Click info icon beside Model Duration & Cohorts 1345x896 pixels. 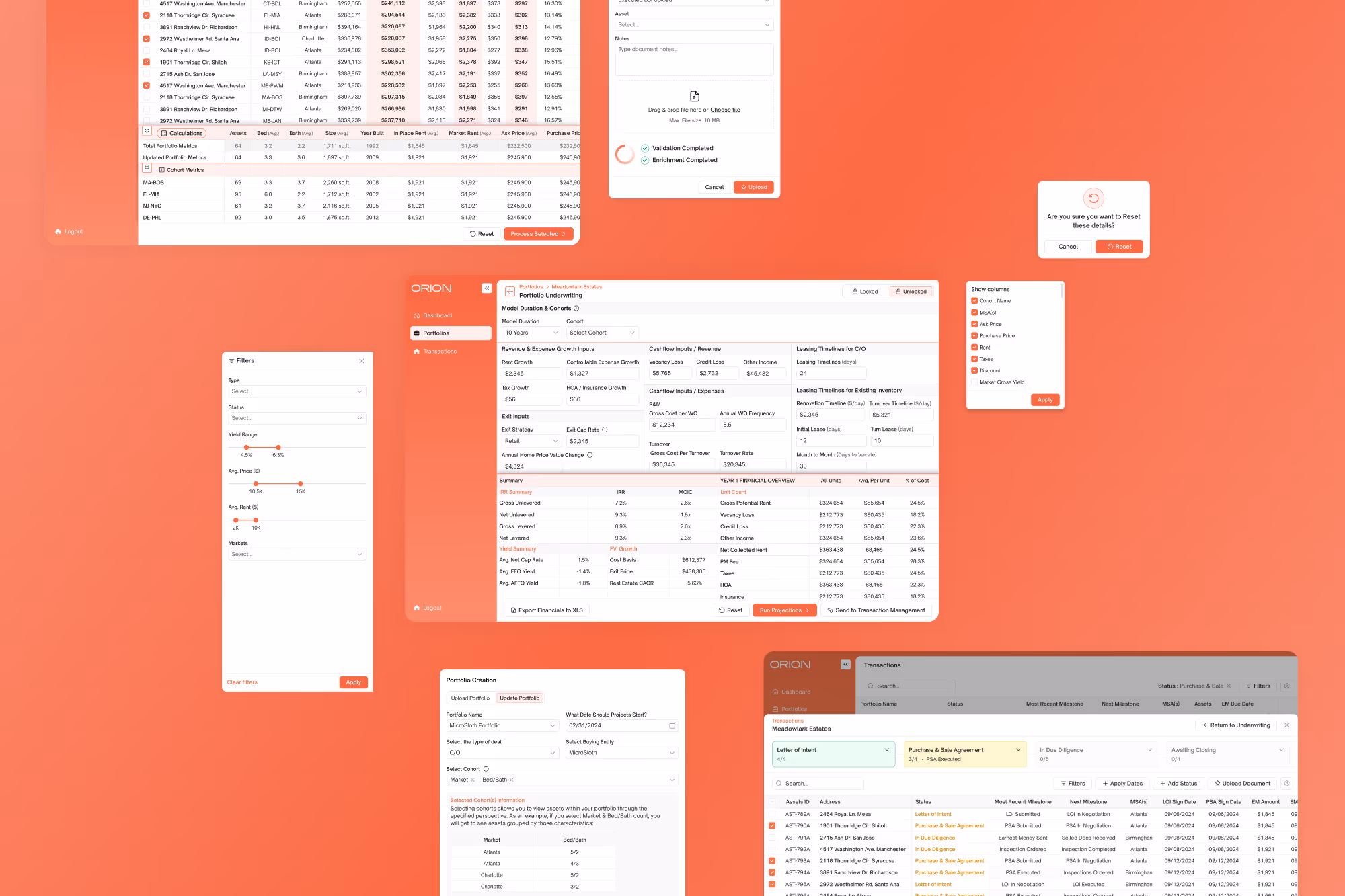click(576, 309)
